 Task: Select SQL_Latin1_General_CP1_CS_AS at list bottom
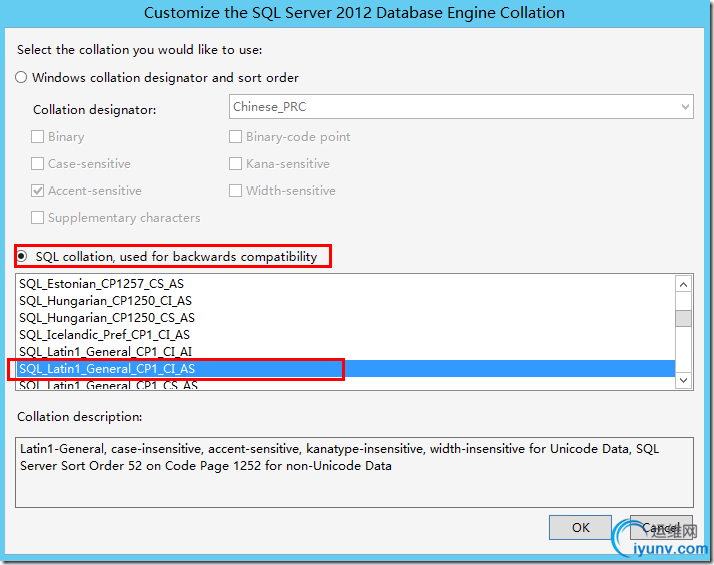pos(346,384)
